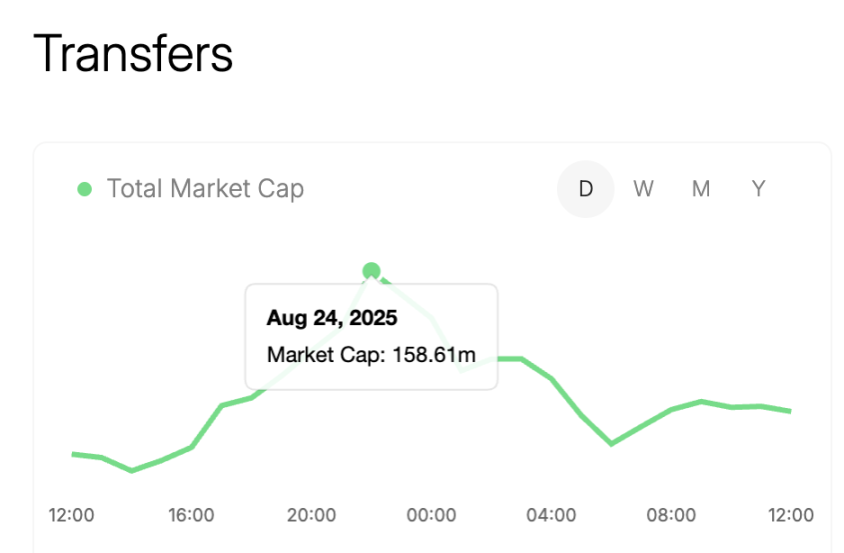Select the 16:00 time axis label
844x553 pixels.
click(x=191, y=515)
